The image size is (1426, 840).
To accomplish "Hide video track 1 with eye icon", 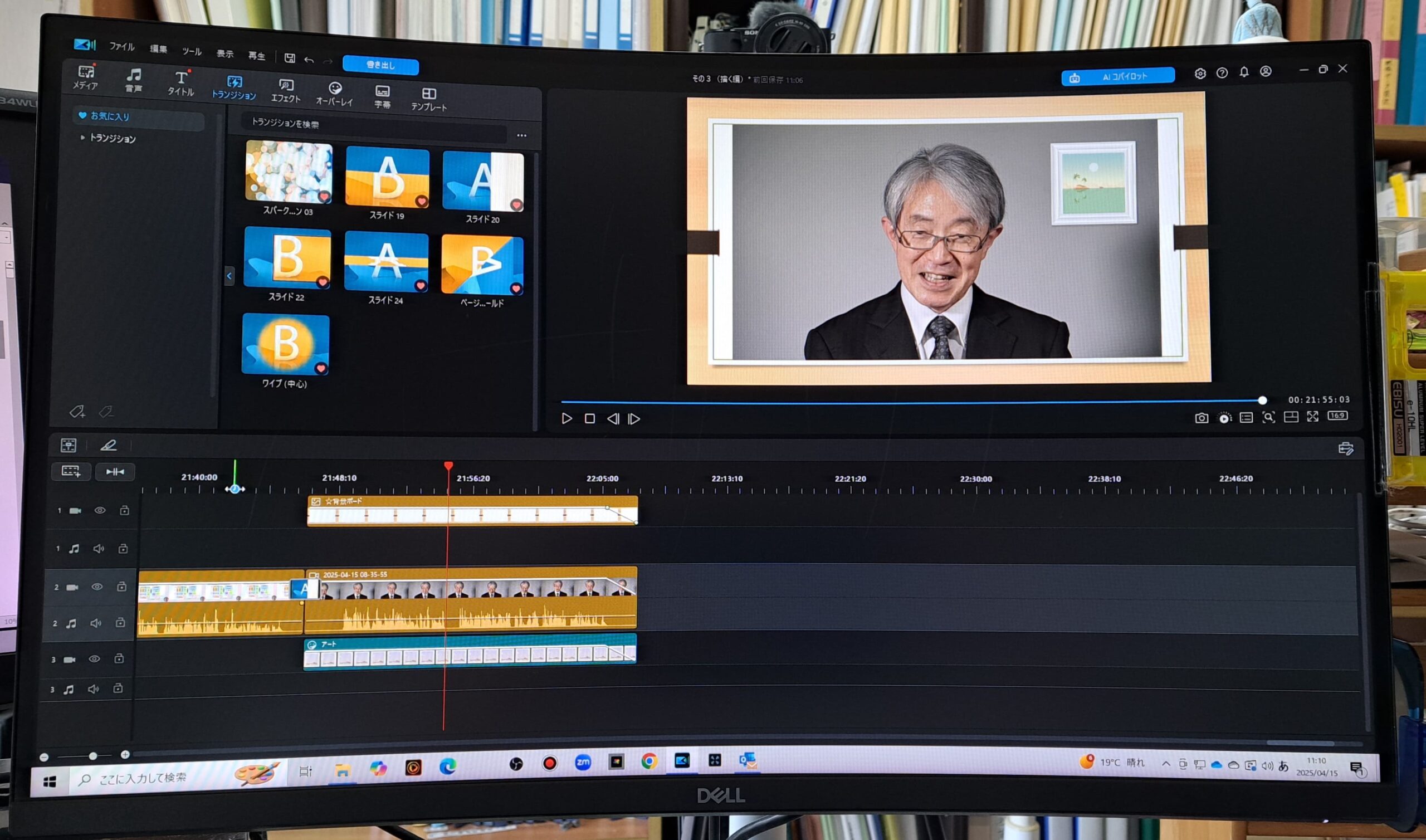I will click(x=100, y=510).
